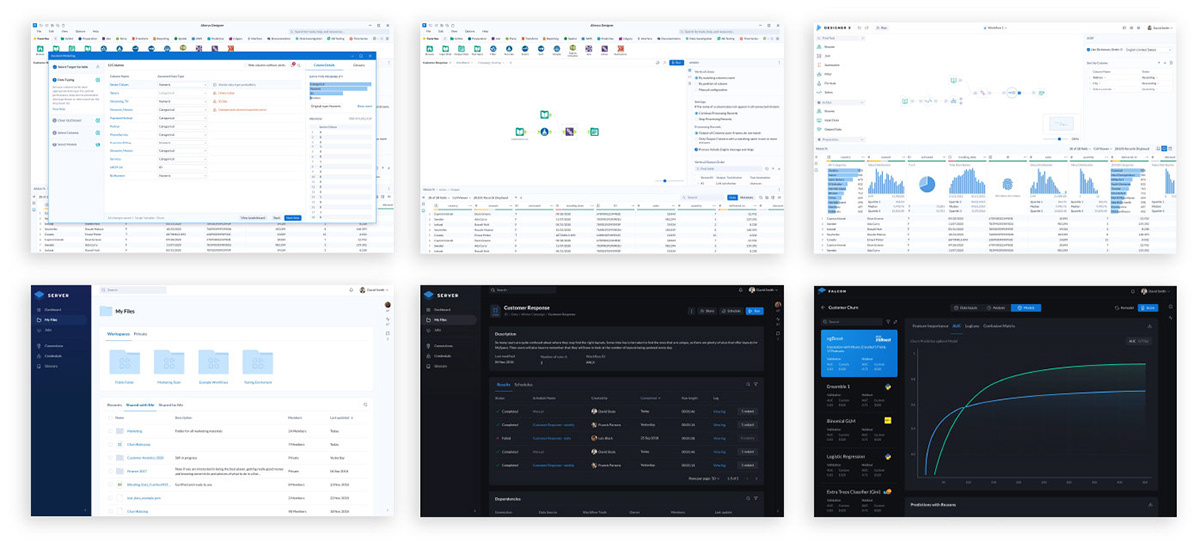Click search icon above the light Server file list
Screen dimensions: 1200x548
point(365,405)
